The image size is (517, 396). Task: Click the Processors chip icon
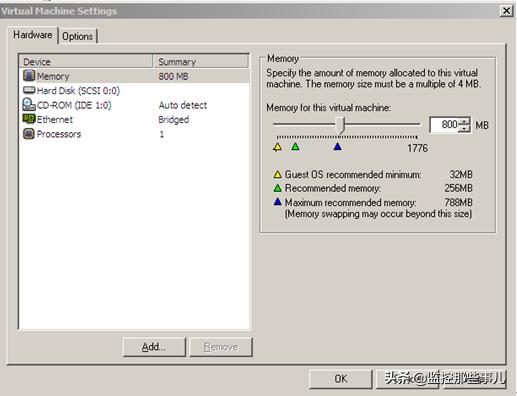[x=29, y=134]
